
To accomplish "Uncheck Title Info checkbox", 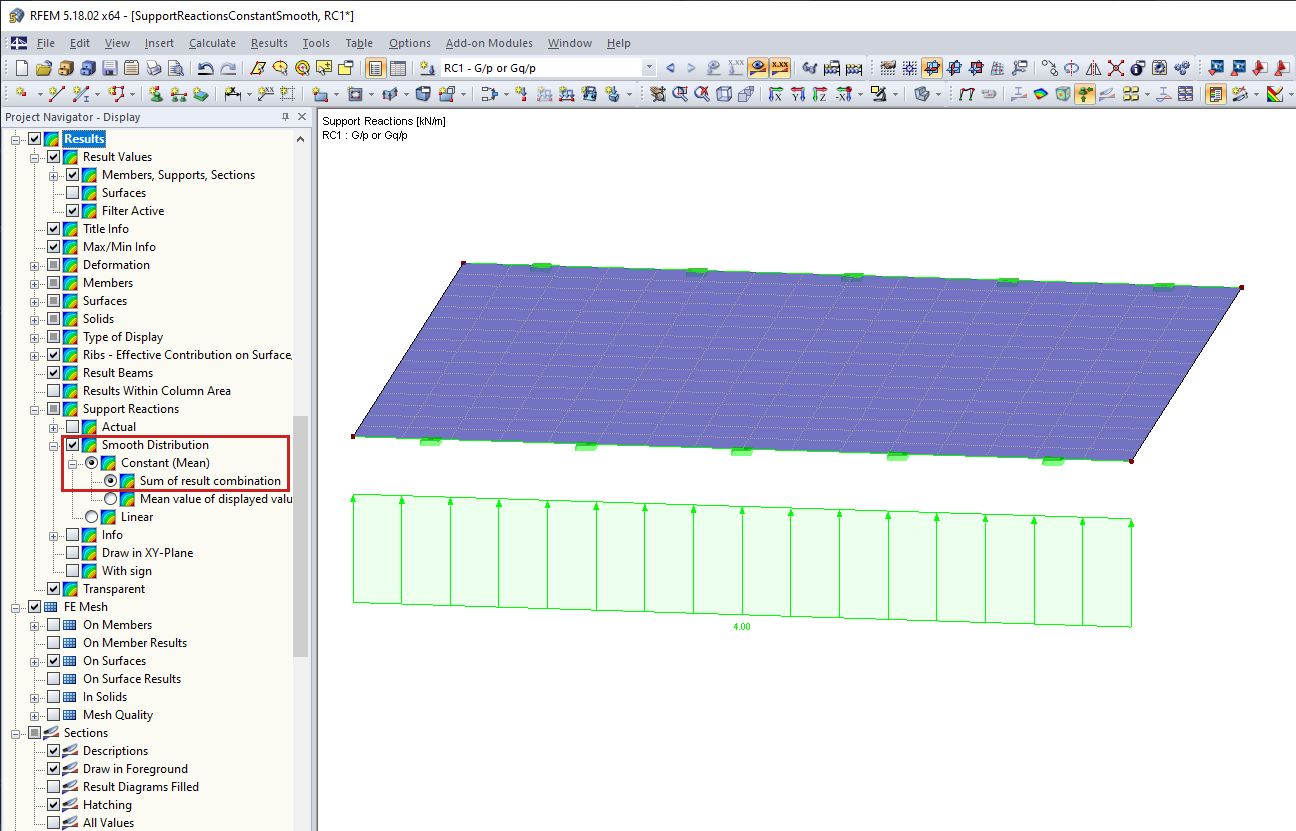I will (53, 229).
